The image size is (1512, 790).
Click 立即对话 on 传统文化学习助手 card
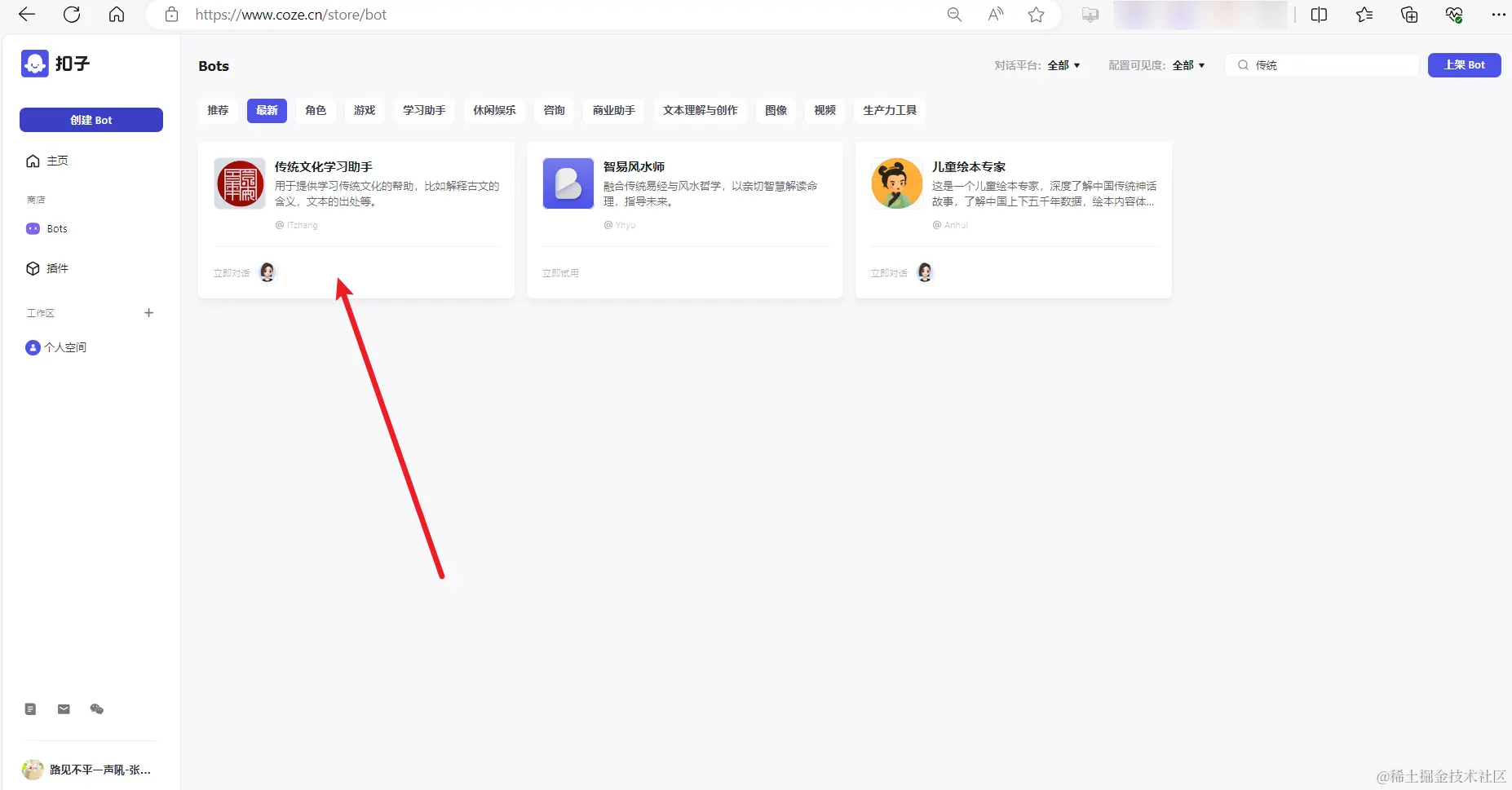tap(232, 273)
